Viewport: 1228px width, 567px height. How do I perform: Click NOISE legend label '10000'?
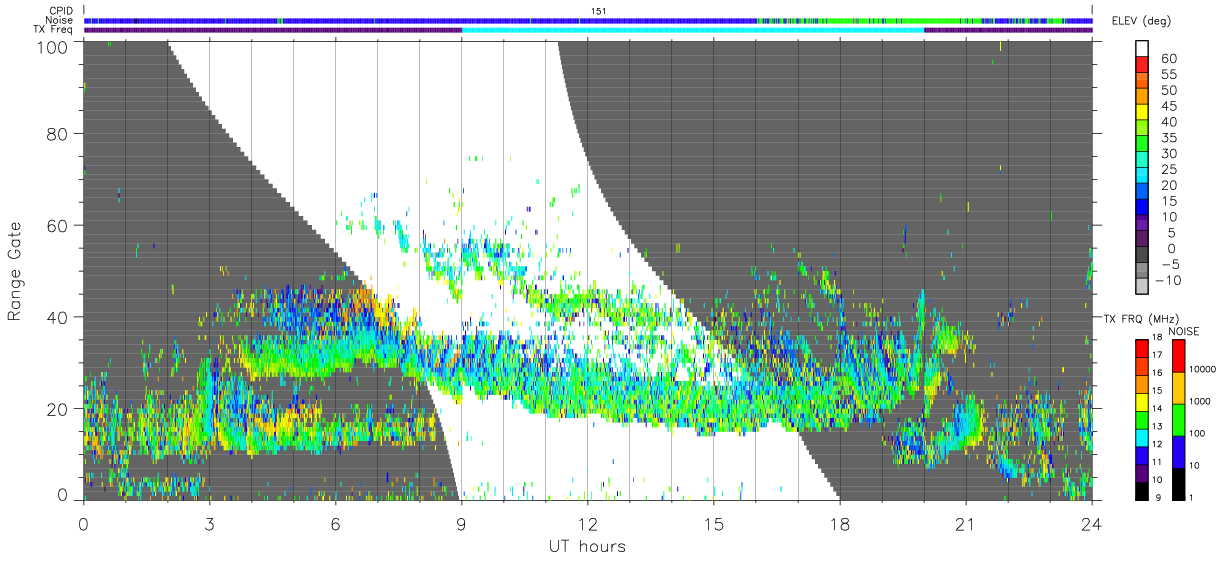click(x=1203, y=369)
